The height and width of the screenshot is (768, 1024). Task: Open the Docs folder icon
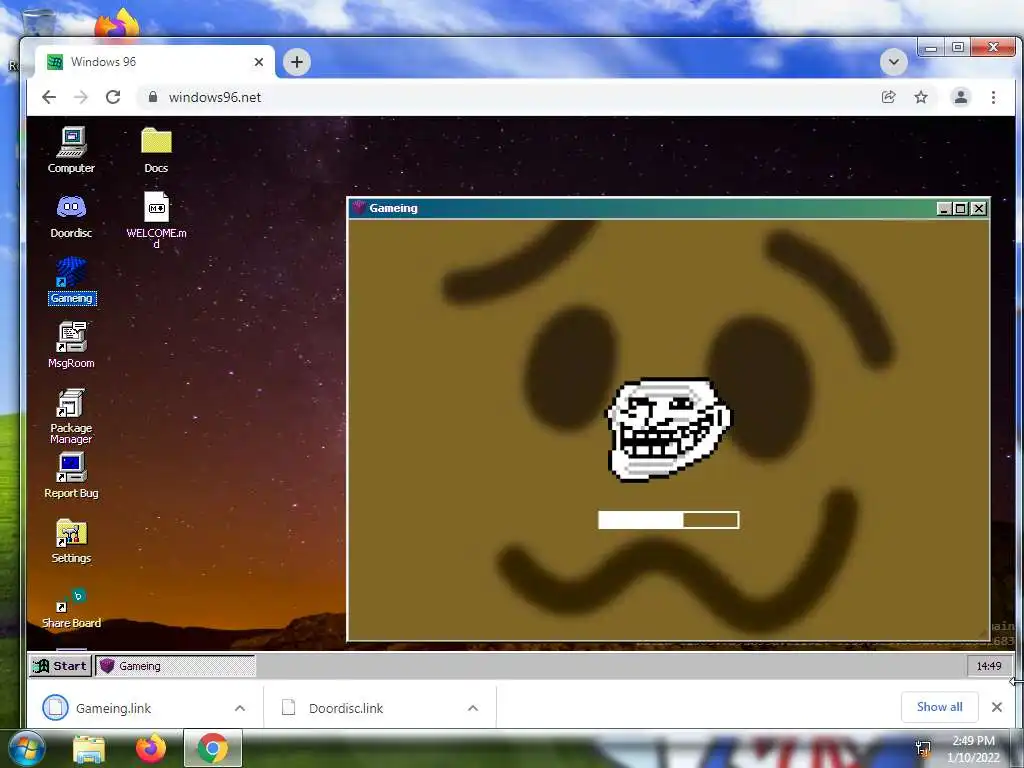pyautogui.click(x=156, y=150)
